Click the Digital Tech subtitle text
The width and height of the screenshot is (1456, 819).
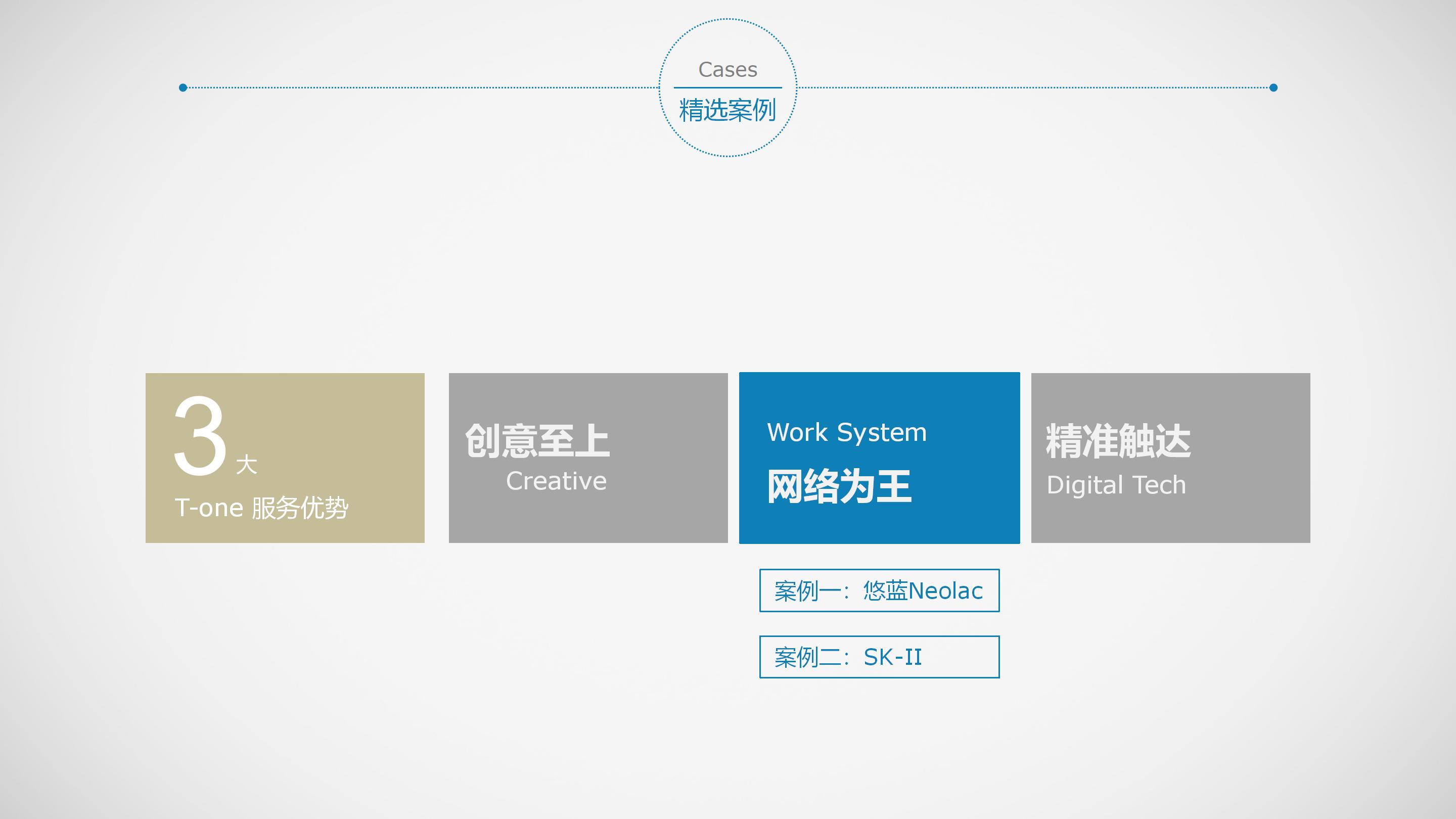pyautogui.click(x=1116, y=485)
